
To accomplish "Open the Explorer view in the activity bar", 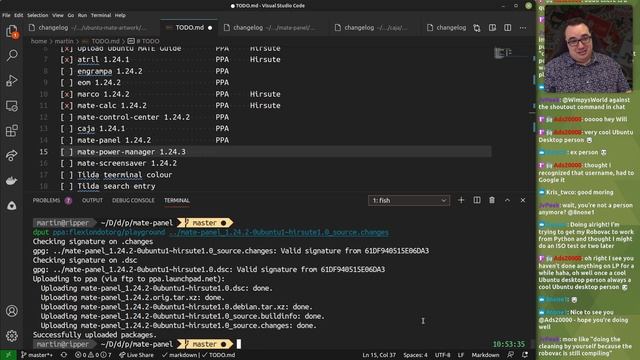I will coord(11,31).
